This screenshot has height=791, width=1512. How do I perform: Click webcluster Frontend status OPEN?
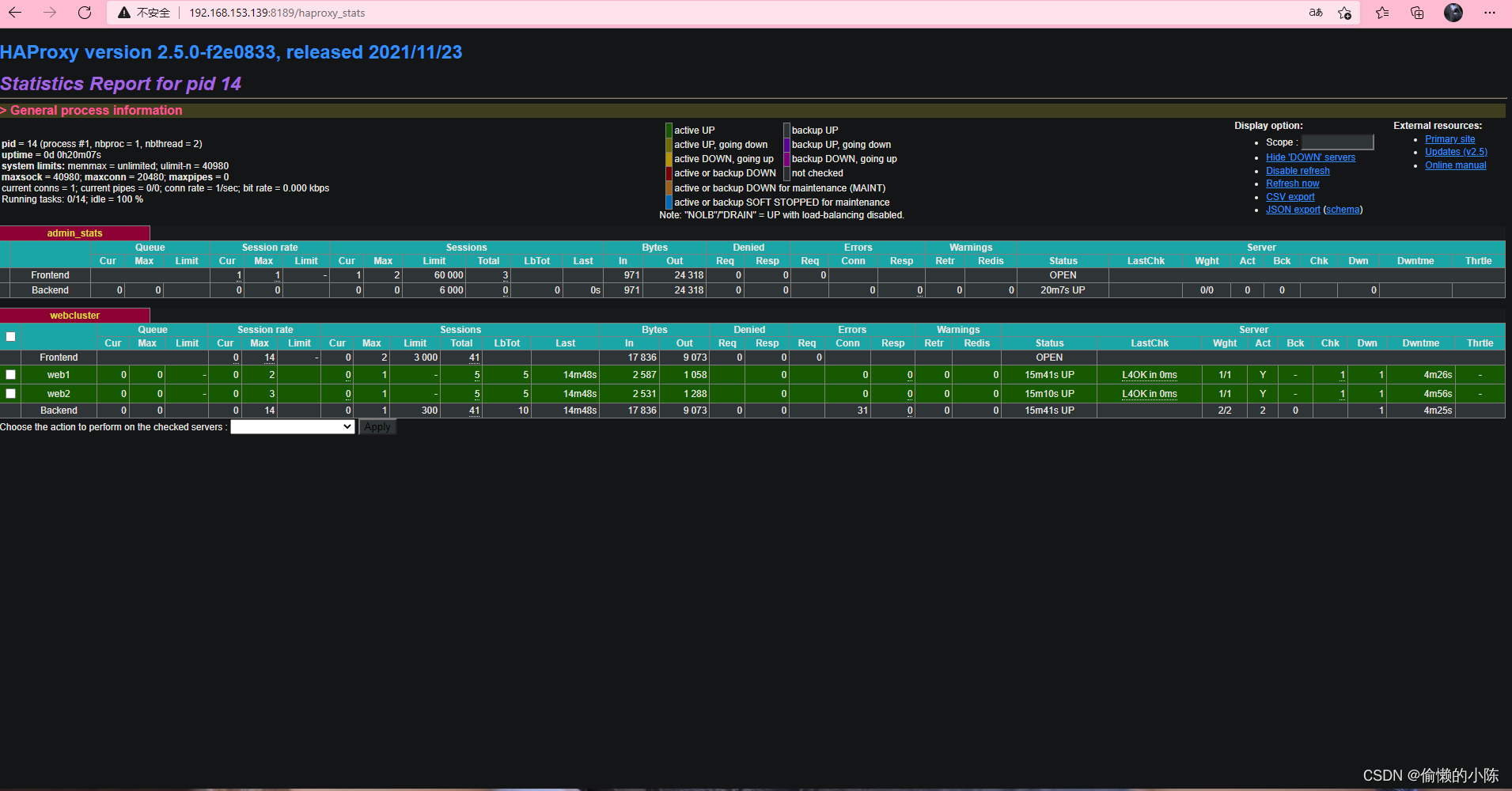point(1049,358)
